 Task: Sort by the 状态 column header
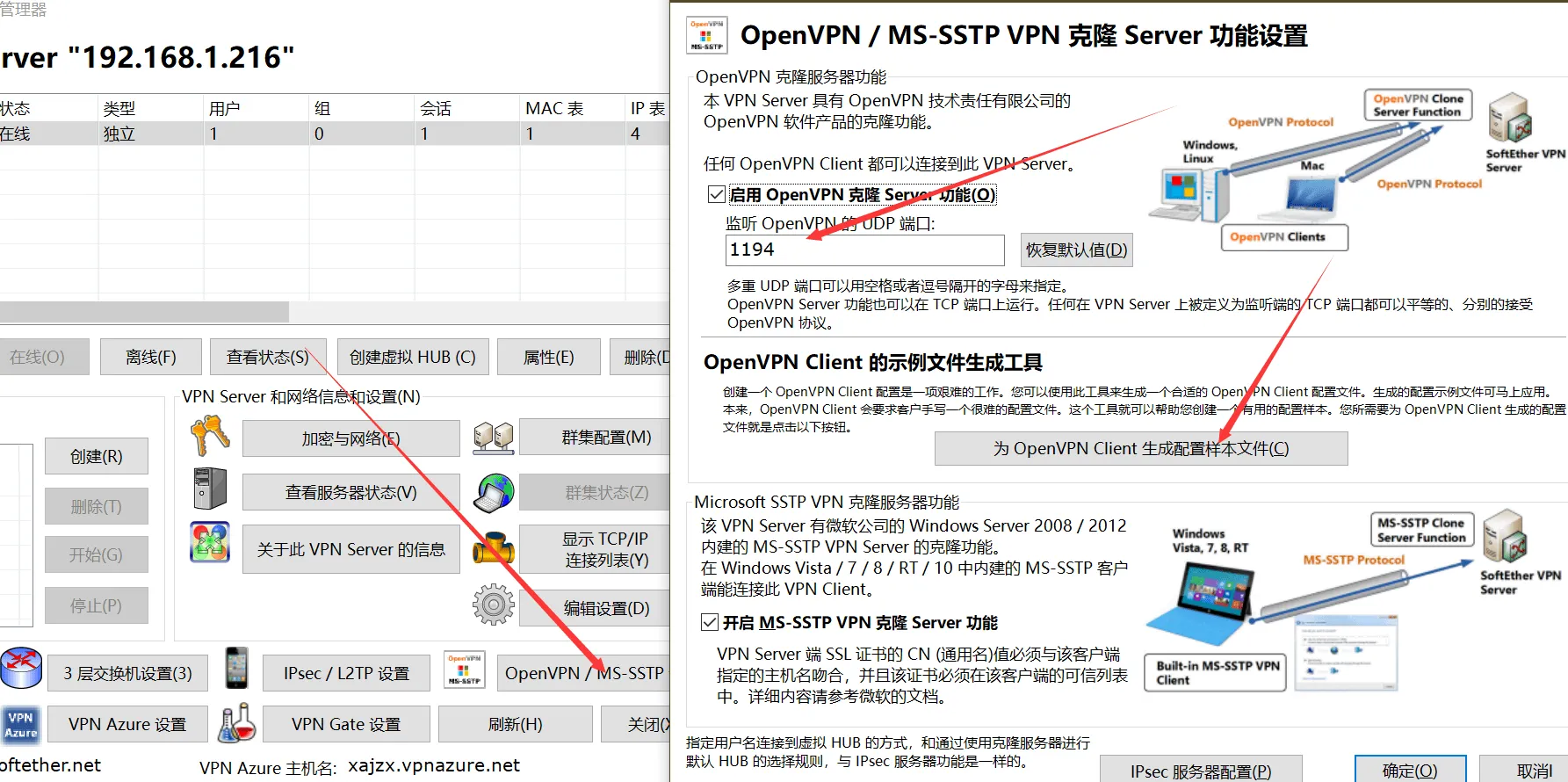pyautogui.click(x=48, y=108)
